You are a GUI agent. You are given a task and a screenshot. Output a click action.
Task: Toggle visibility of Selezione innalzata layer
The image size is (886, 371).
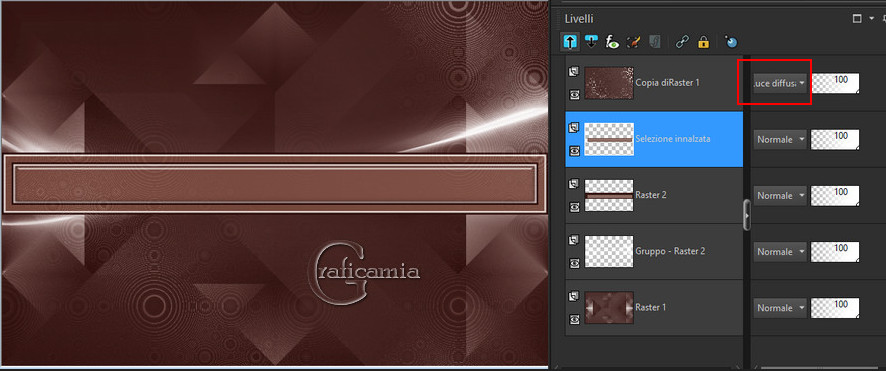575,151
